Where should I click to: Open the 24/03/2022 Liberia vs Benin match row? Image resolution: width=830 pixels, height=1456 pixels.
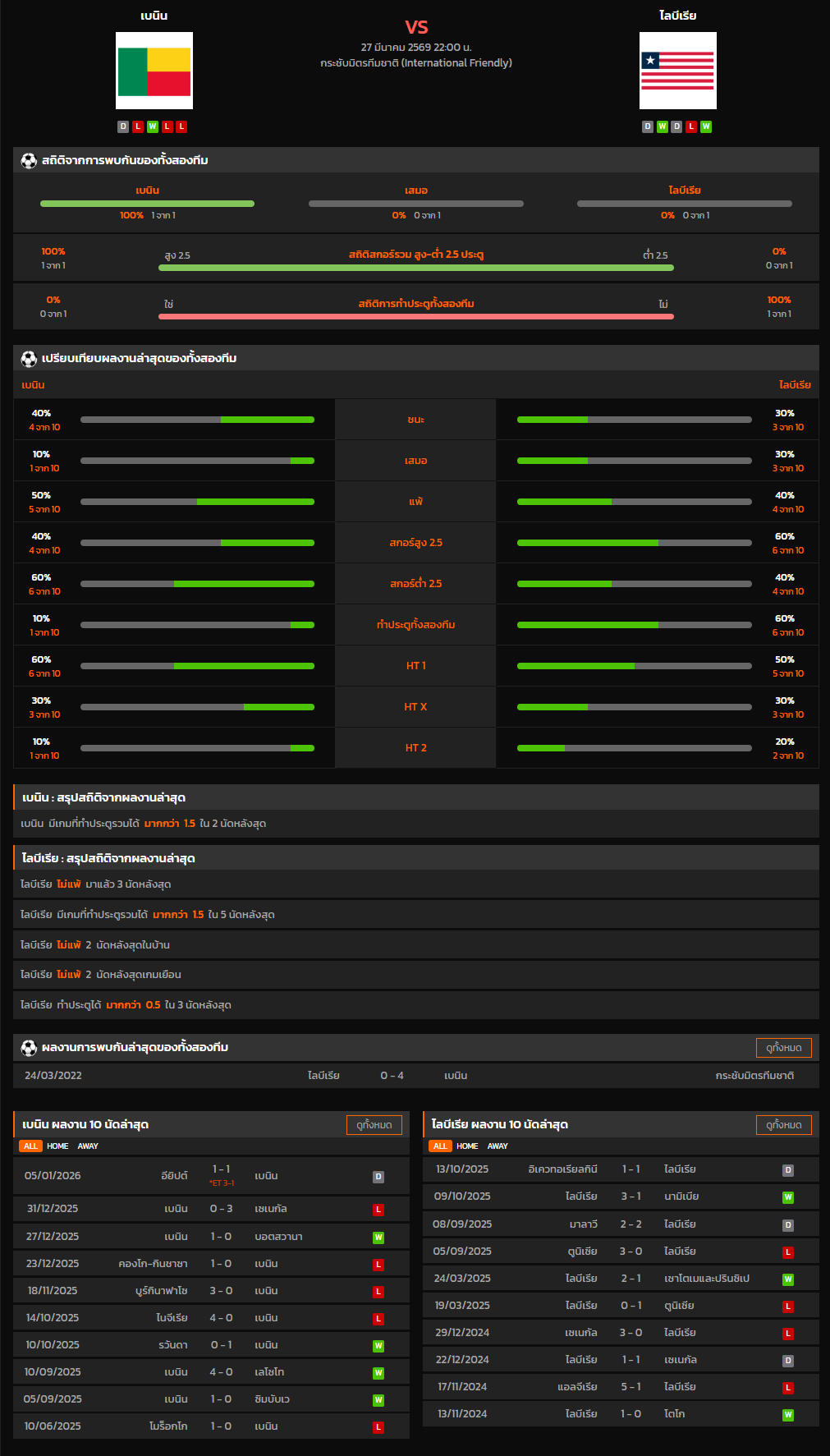pyautogui.click(x=415, y=1076)
